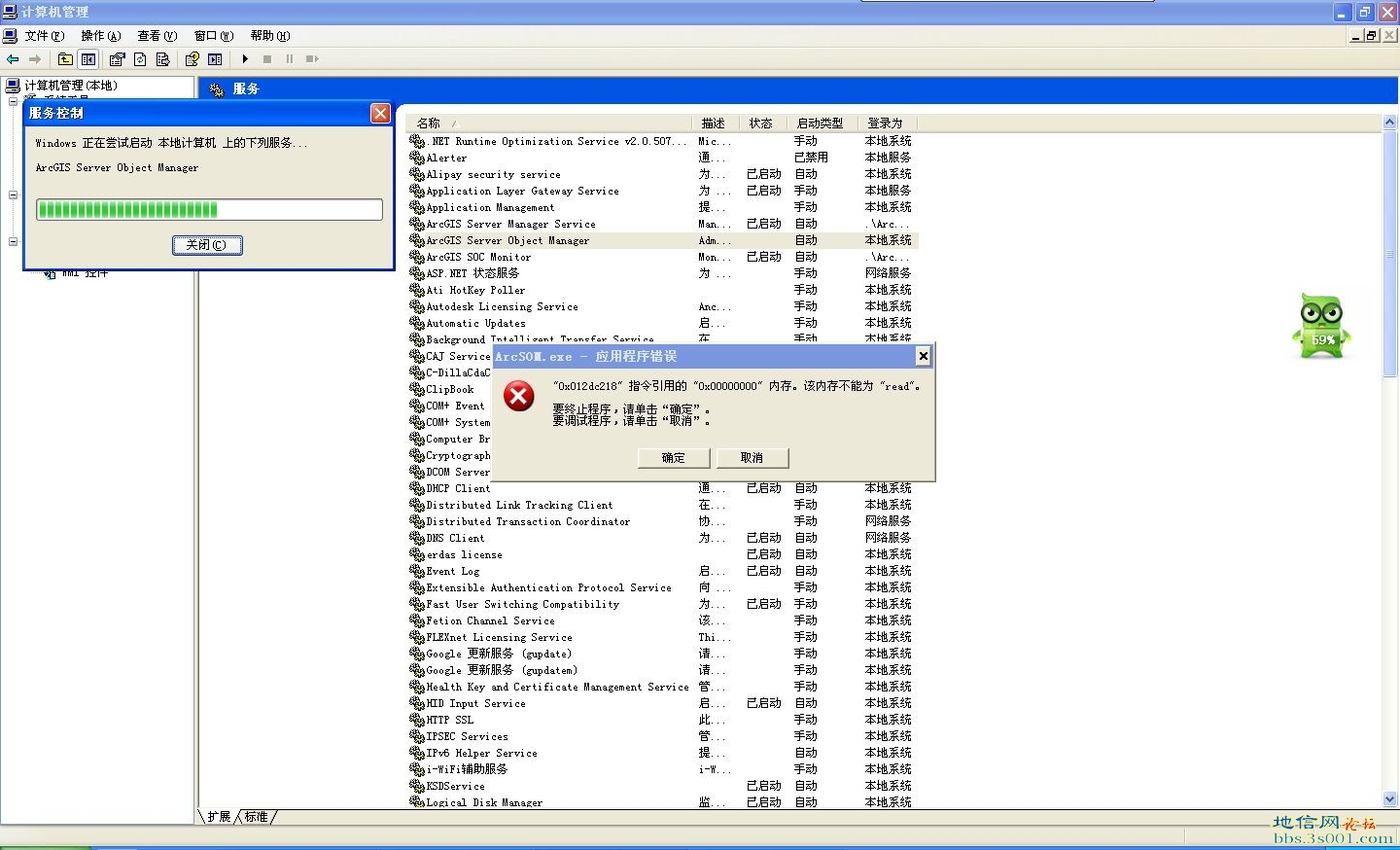Pause the service with the pause icon
This screenshot has width=1400, height=850.
[x=290, y=59]
